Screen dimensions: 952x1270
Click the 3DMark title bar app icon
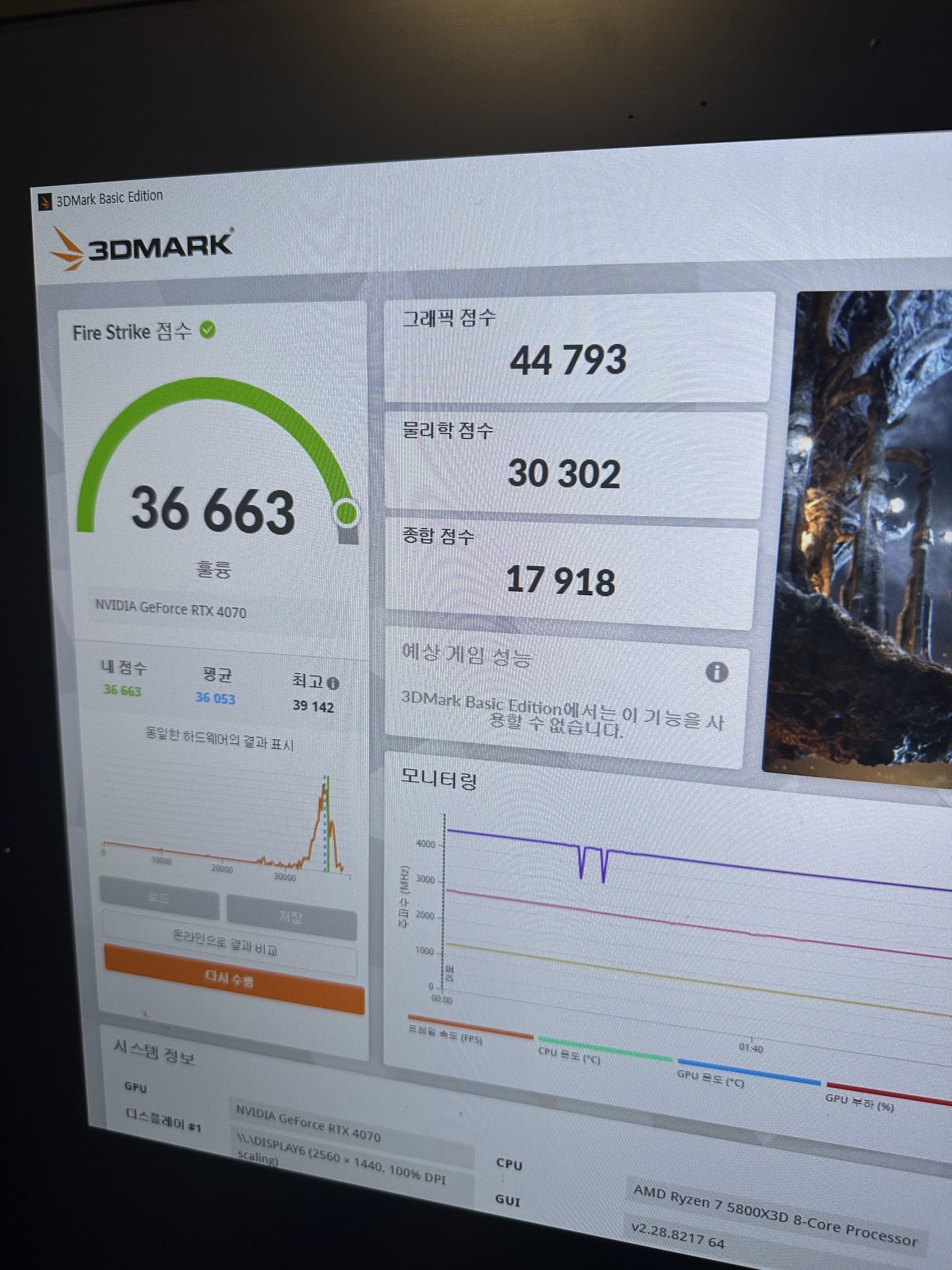point(45,202)
